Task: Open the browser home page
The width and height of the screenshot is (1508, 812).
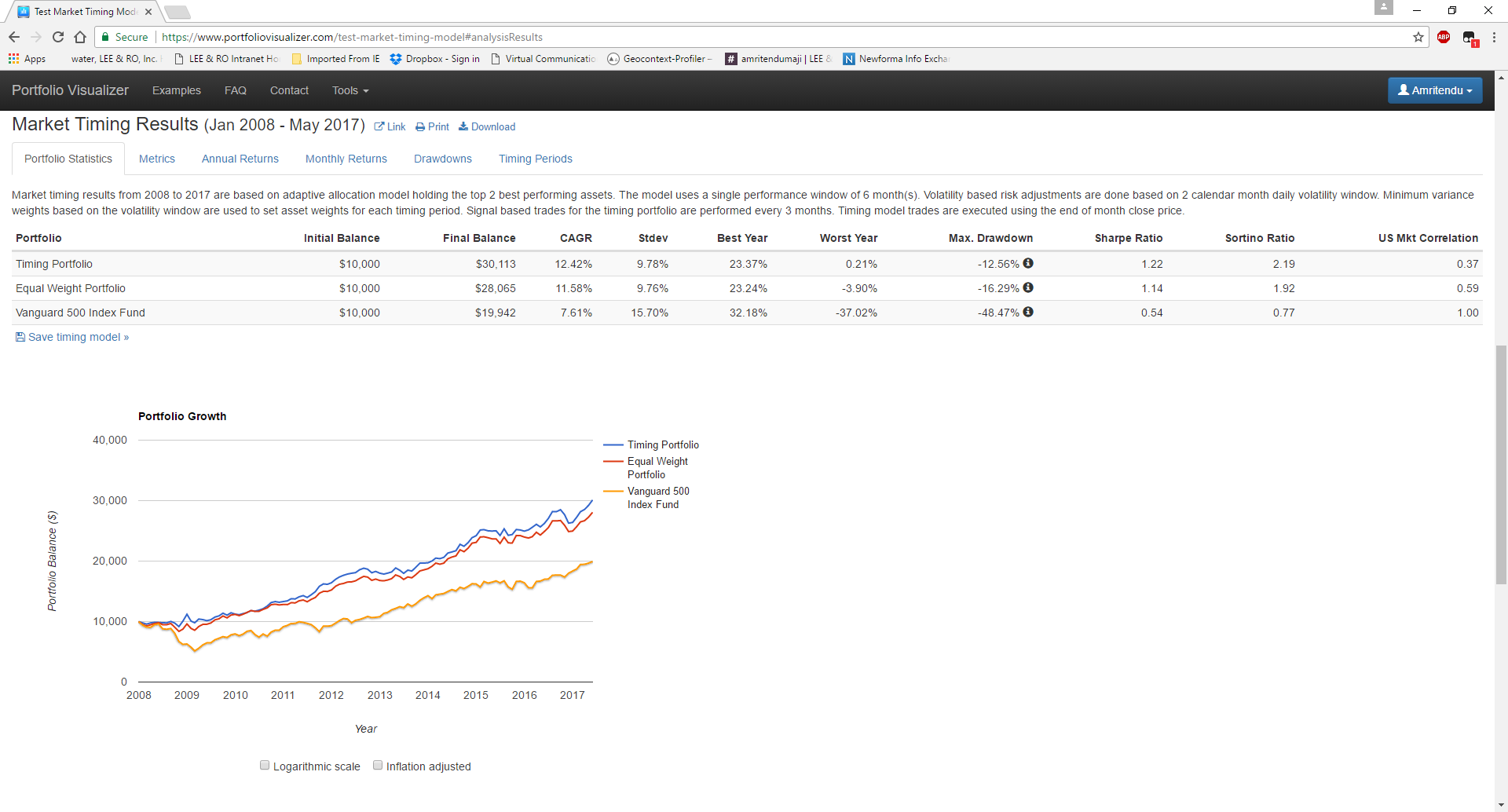Action: coord(80,37)
